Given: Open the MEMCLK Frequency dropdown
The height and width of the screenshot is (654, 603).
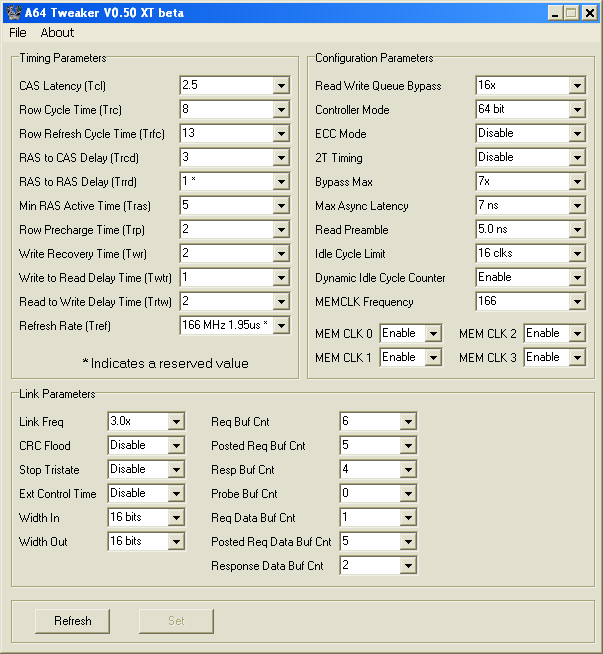Looking at the screenshot, I should 577,302.
